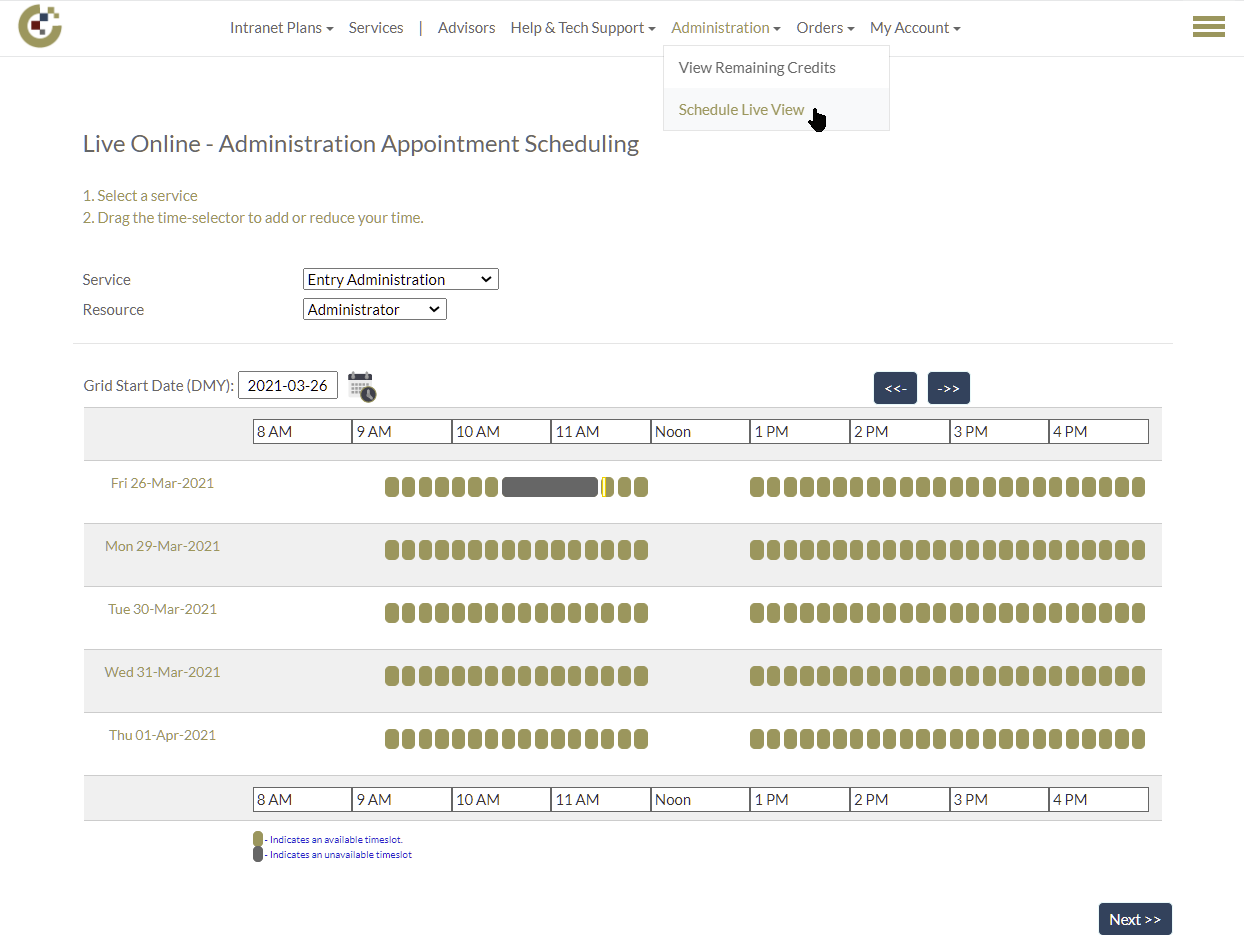Click the site logo icon
This screenshot has width=1244, height=935.
pos(40,27)
